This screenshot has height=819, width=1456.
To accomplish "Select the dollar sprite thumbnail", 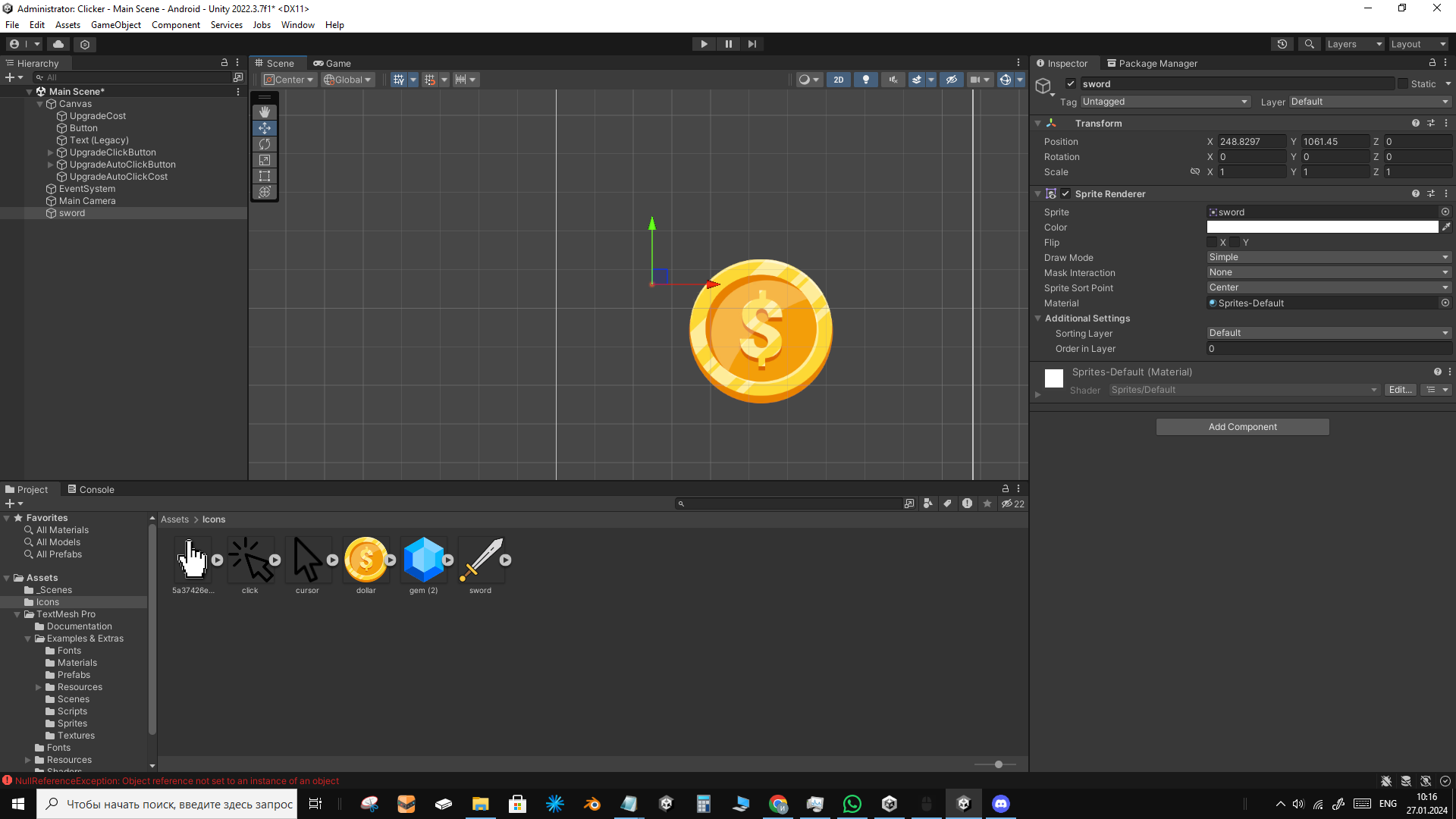I will click(x=366, y=560).
